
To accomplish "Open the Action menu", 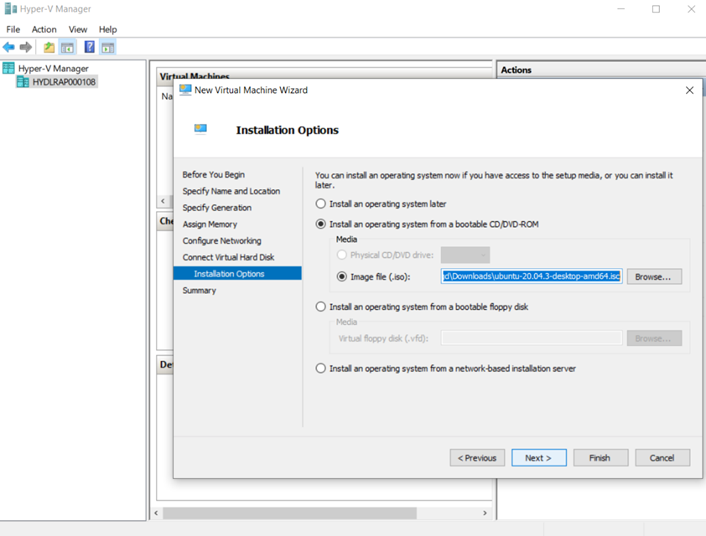I will [x=44, y=29].
